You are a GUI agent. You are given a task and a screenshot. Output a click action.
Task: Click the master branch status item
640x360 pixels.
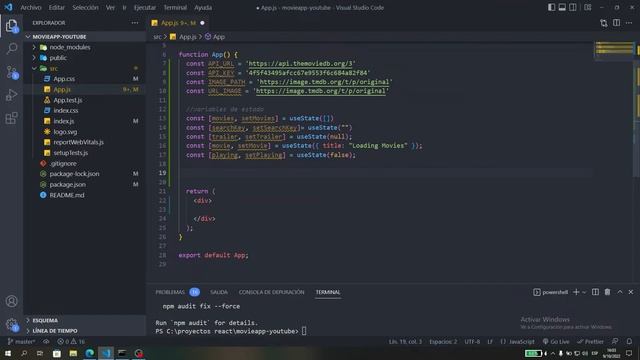coord(21,342)
